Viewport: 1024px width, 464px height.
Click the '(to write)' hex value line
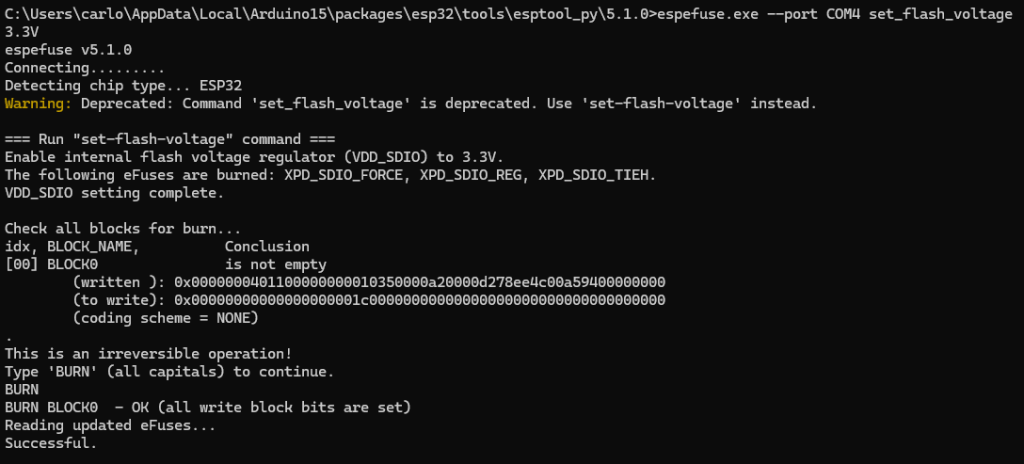(x=369, y=299)
